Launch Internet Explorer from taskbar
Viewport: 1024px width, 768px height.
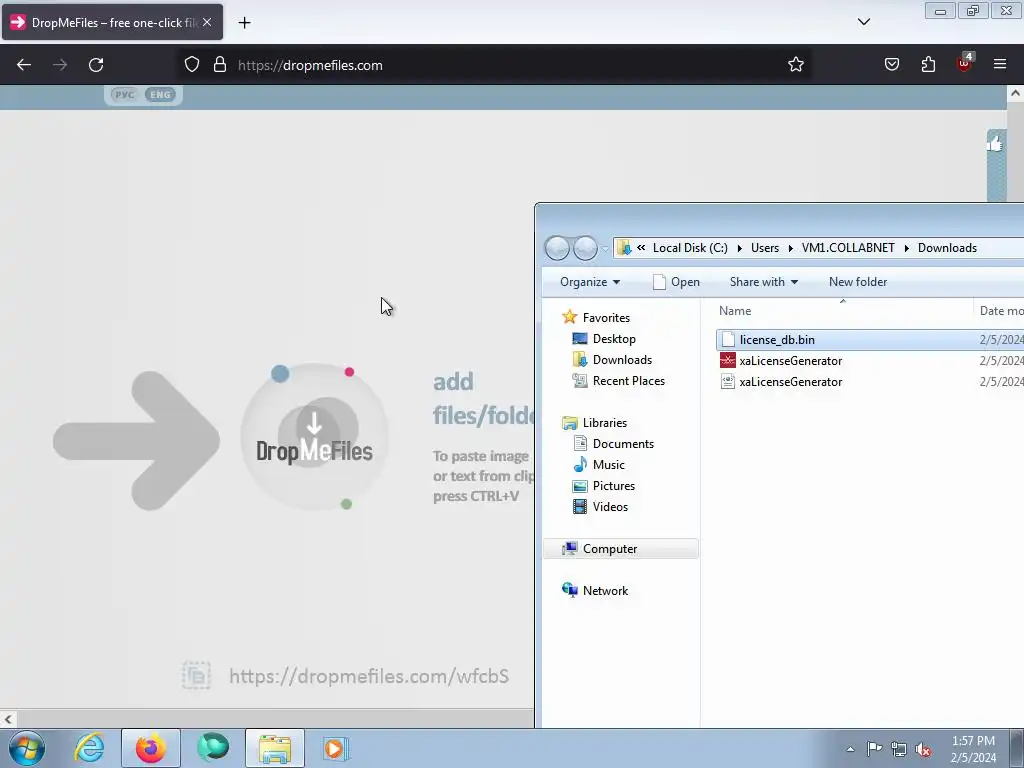point(89,748)
